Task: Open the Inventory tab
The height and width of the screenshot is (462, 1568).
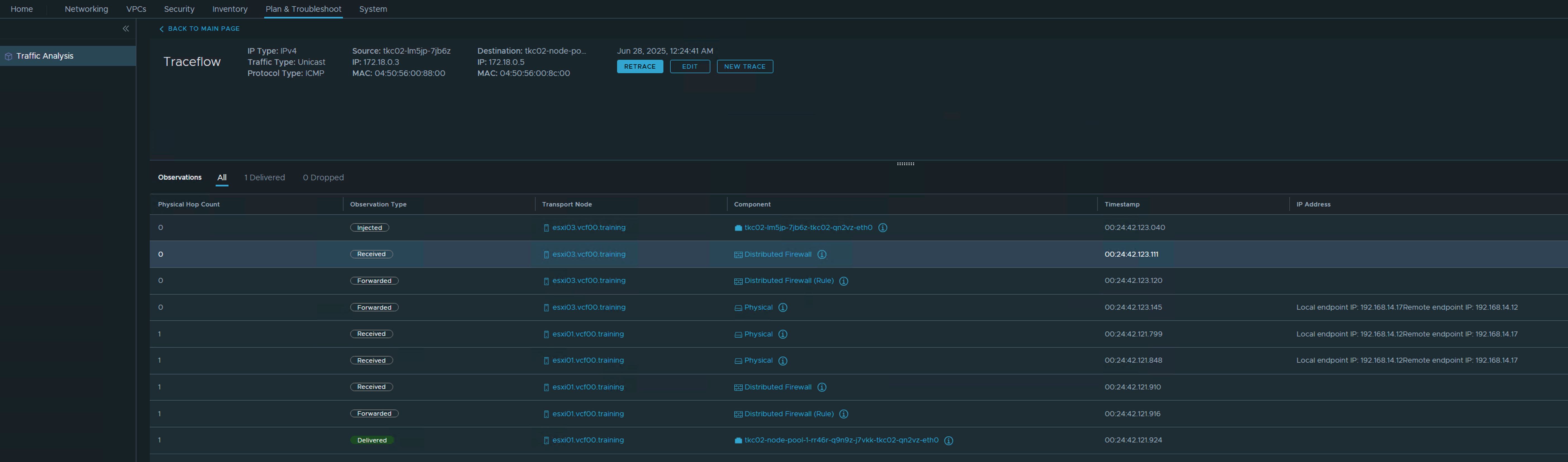Action: point(230,9)
